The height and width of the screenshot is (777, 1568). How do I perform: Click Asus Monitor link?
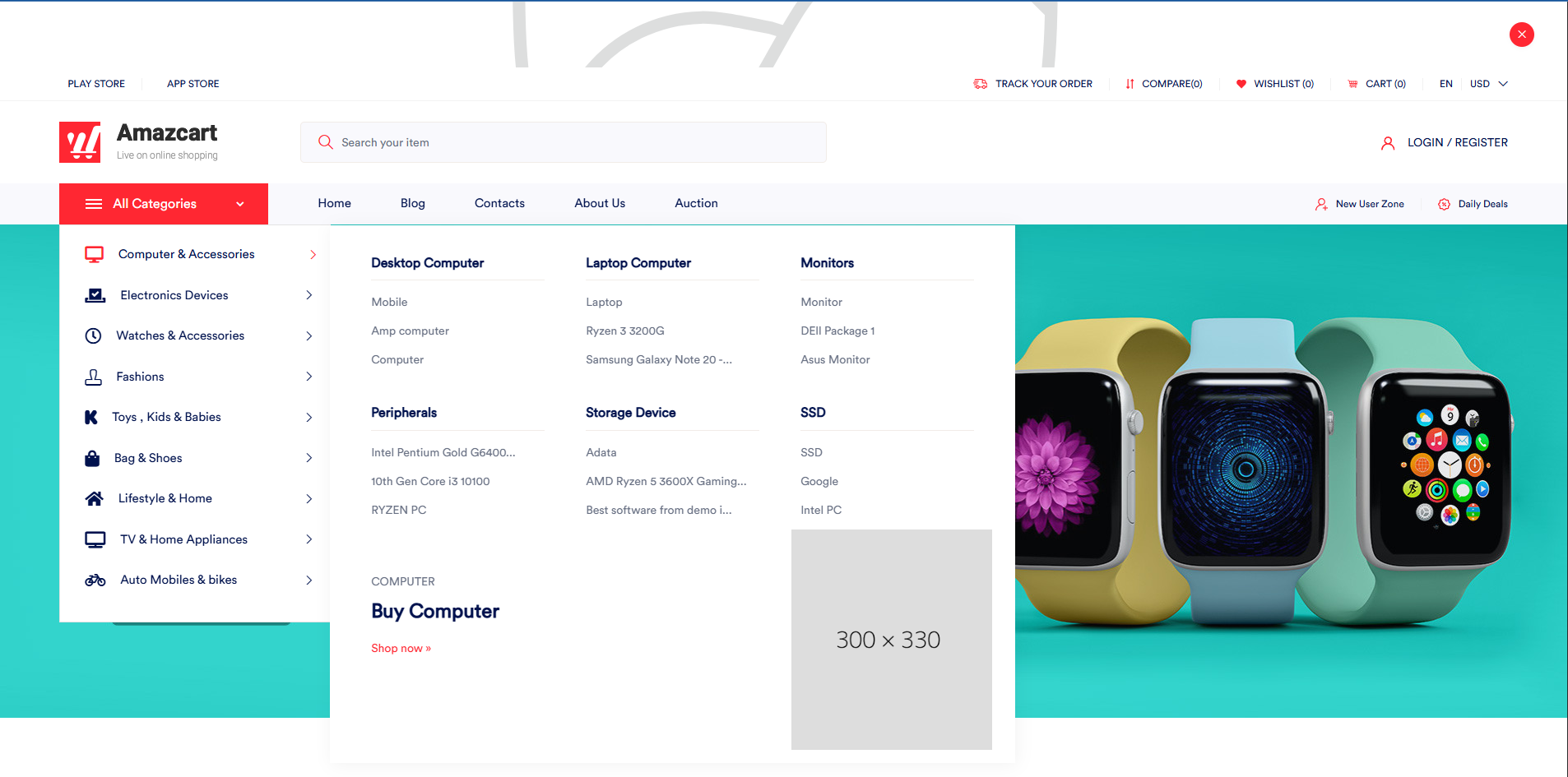point(835,359)
